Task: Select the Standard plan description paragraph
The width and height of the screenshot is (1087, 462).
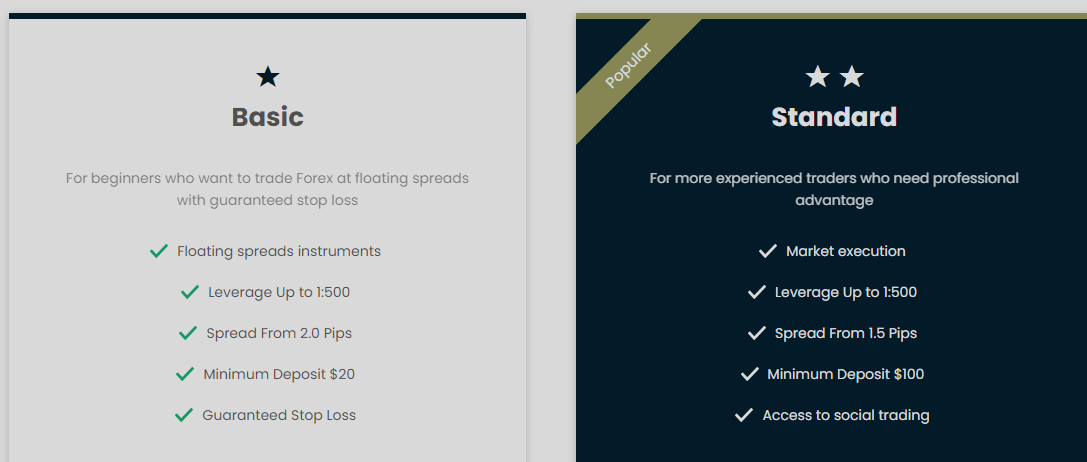Action: (x=834, y=189)
